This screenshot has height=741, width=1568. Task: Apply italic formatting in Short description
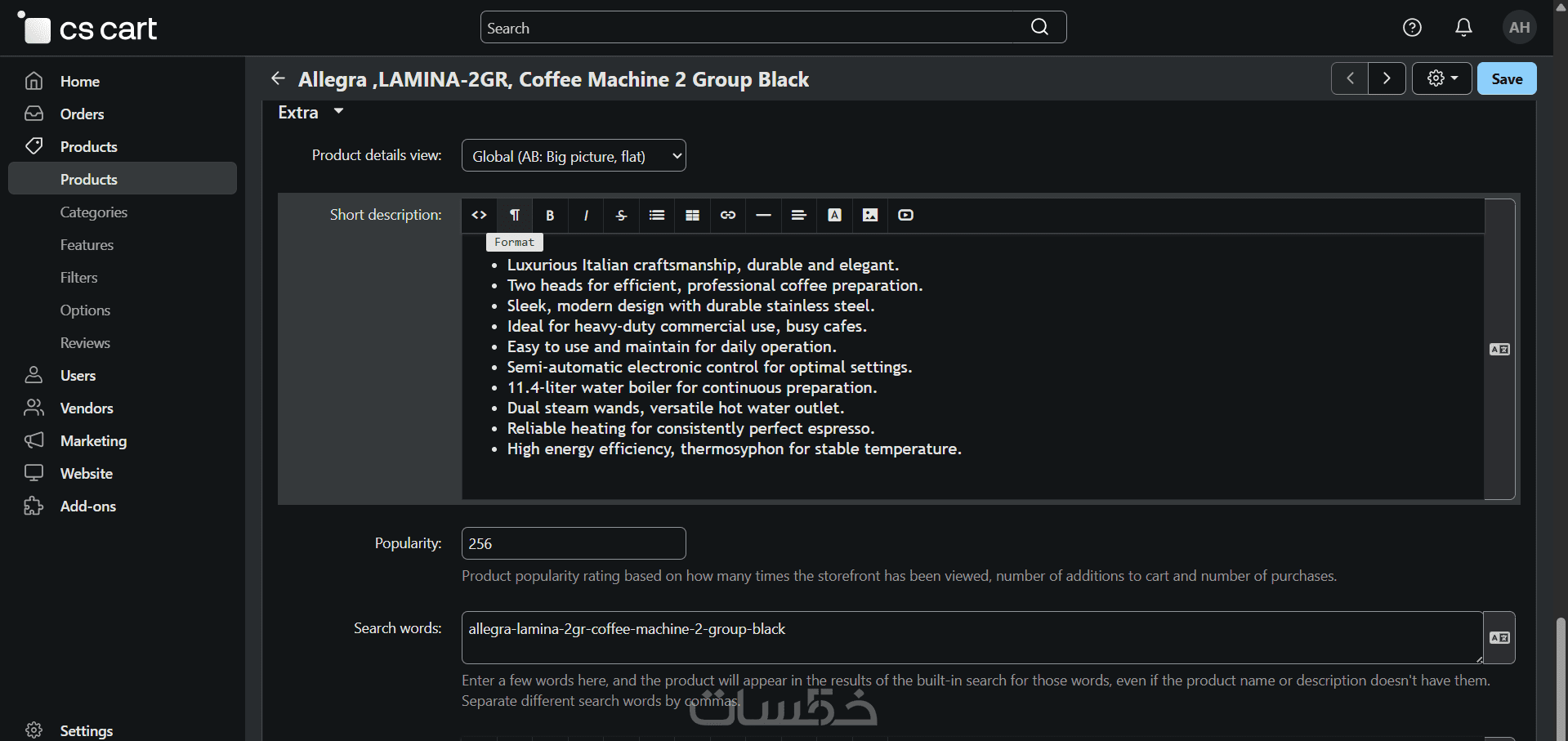[586, 215]
